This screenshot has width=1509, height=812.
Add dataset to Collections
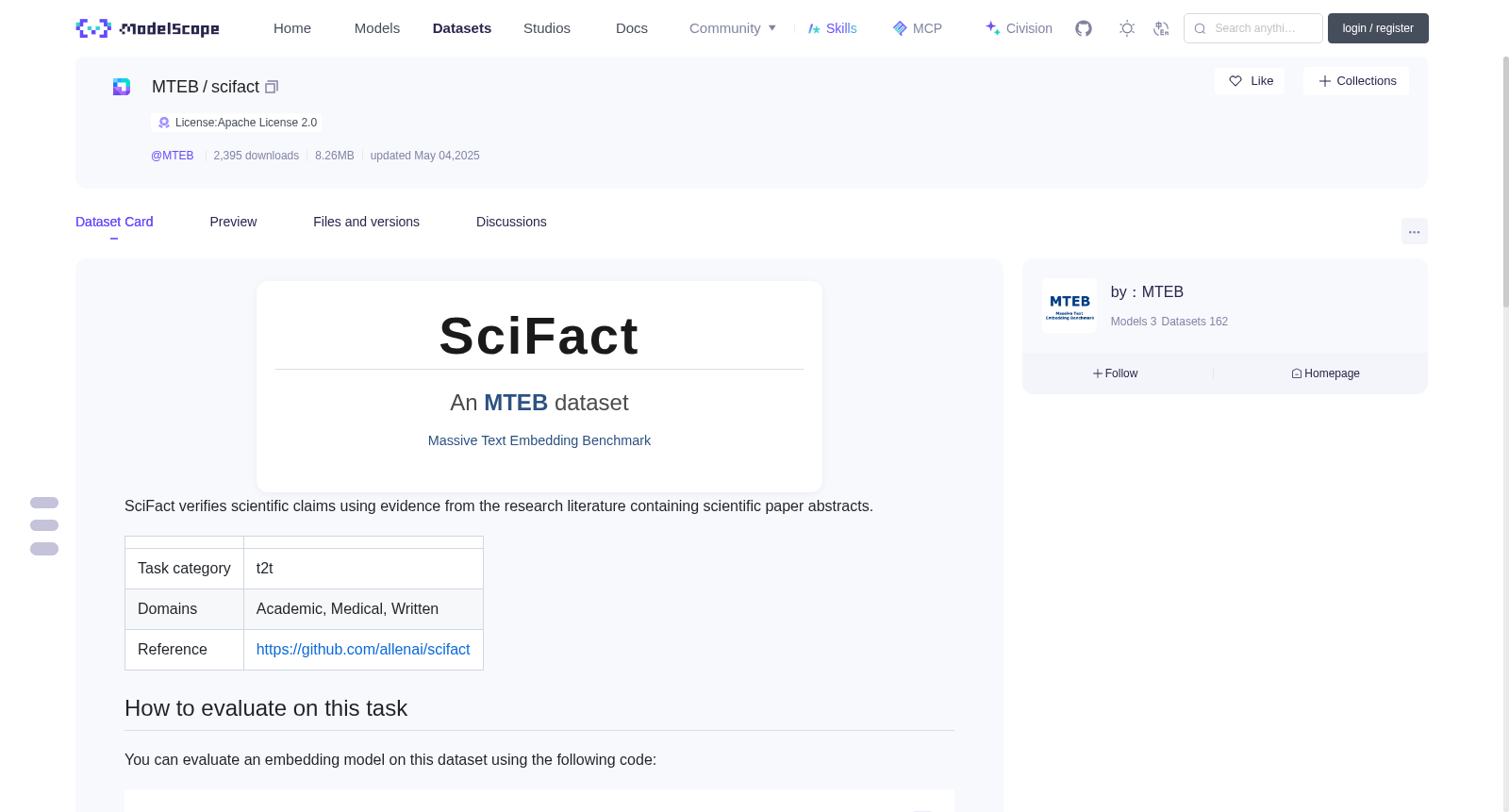[x=1356, y=81]
